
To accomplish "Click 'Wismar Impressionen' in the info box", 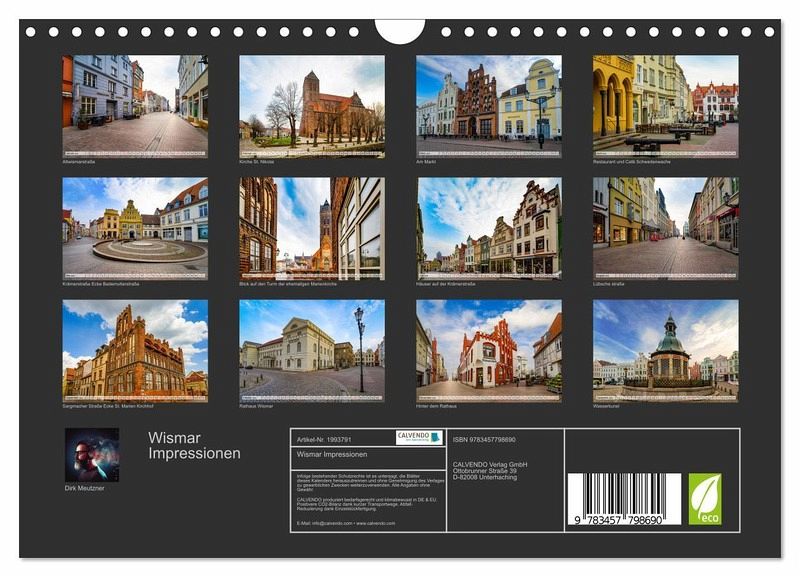I will click(332, 454).
